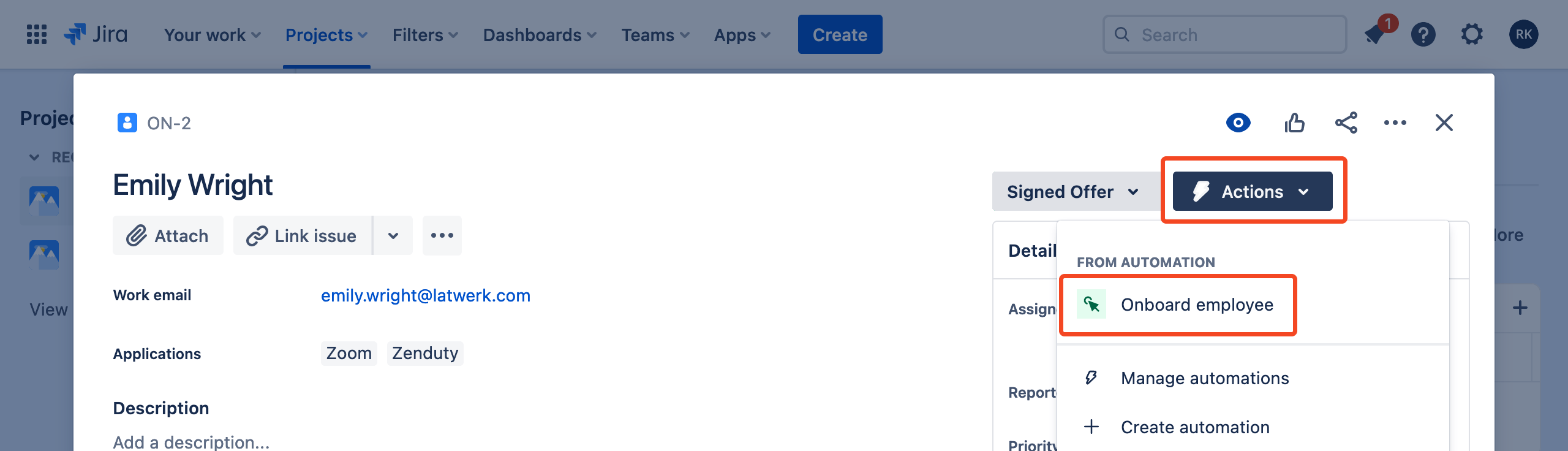Click the share issue icon
The height and width of the screenshot is (451, 1568).
click(x=1346, y=123)
